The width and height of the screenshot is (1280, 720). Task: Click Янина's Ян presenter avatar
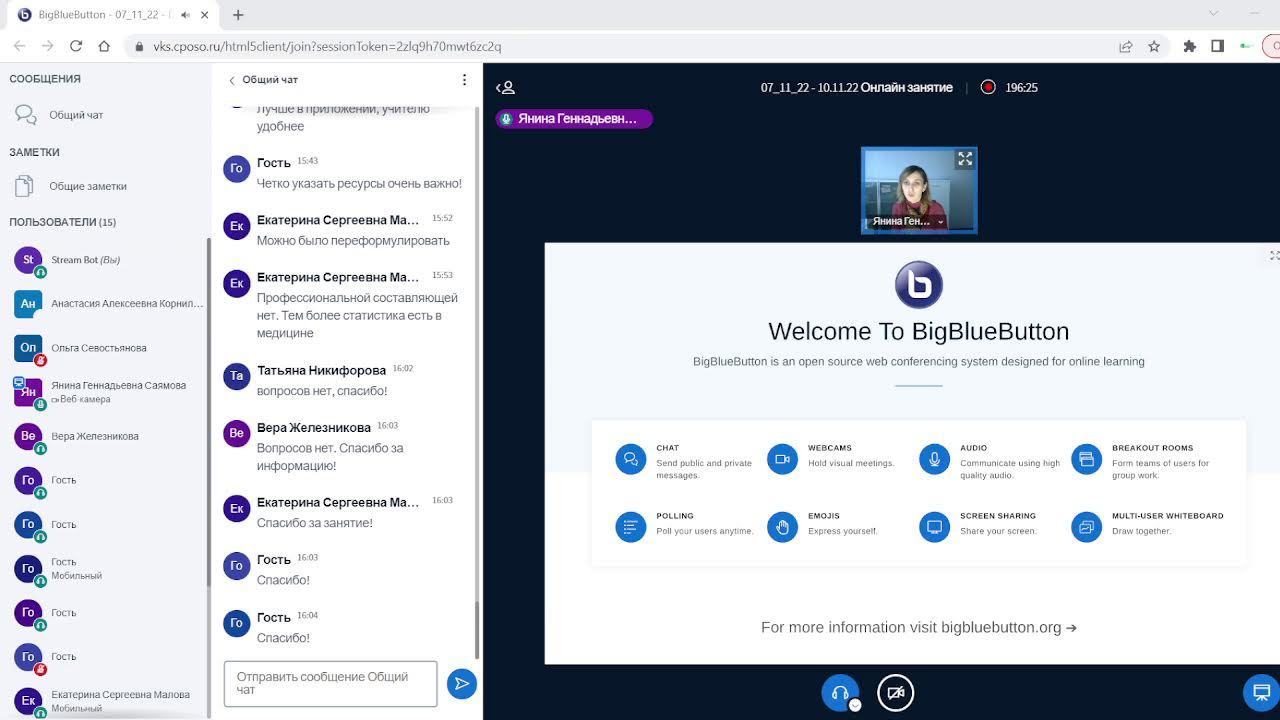(x=28, y=392)
